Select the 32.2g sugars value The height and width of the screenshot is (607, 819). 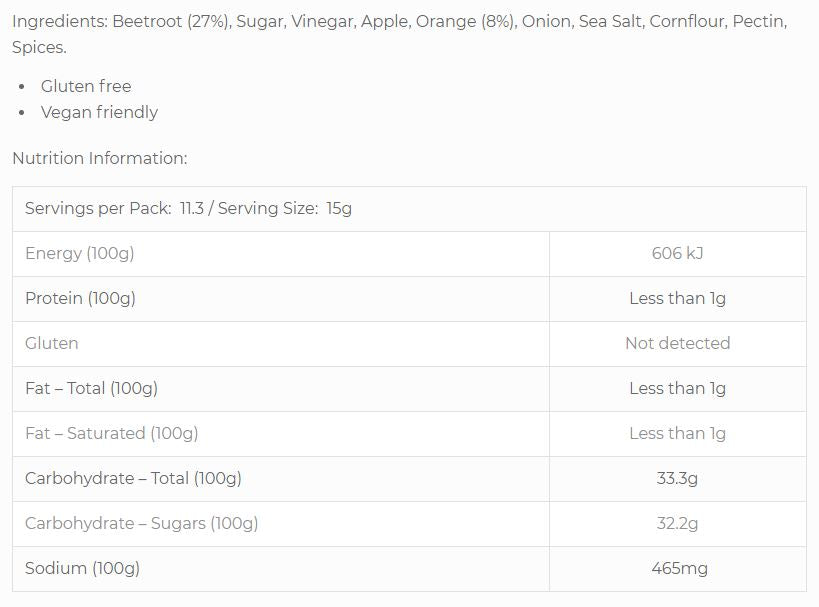(677, 523)
